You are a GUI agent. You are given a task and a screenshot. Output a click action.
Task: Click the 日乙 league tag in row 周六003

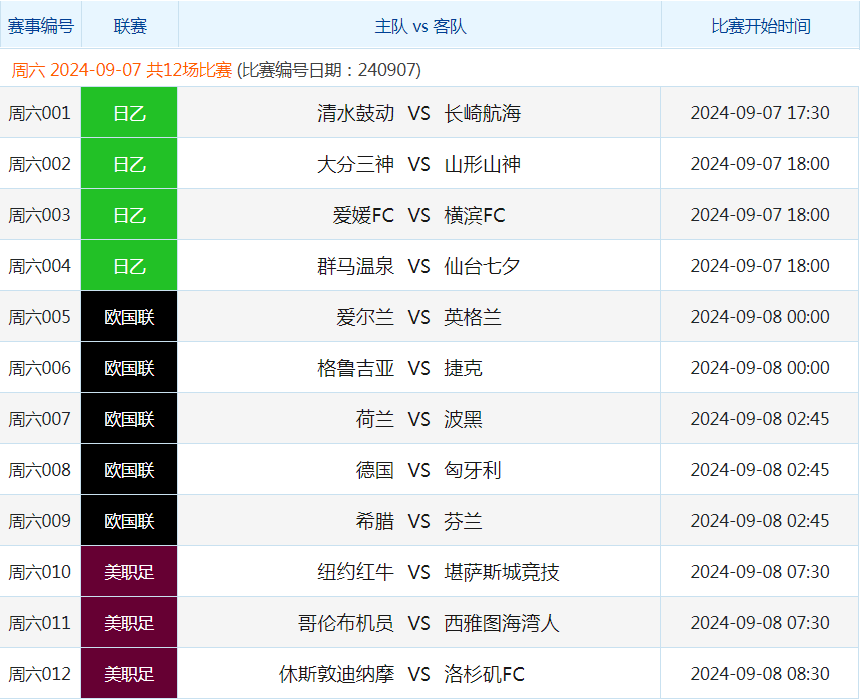129,215
